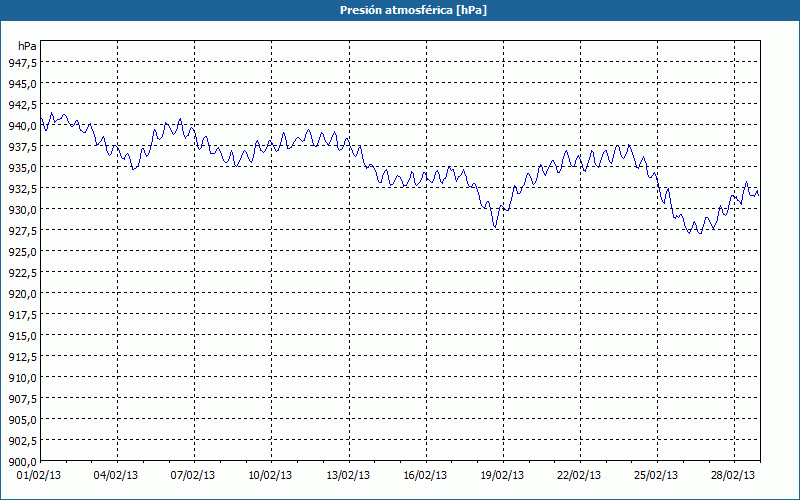800x500 pixels.
Task: Click the 25/02/13 date label
Action: coord(656,475)
